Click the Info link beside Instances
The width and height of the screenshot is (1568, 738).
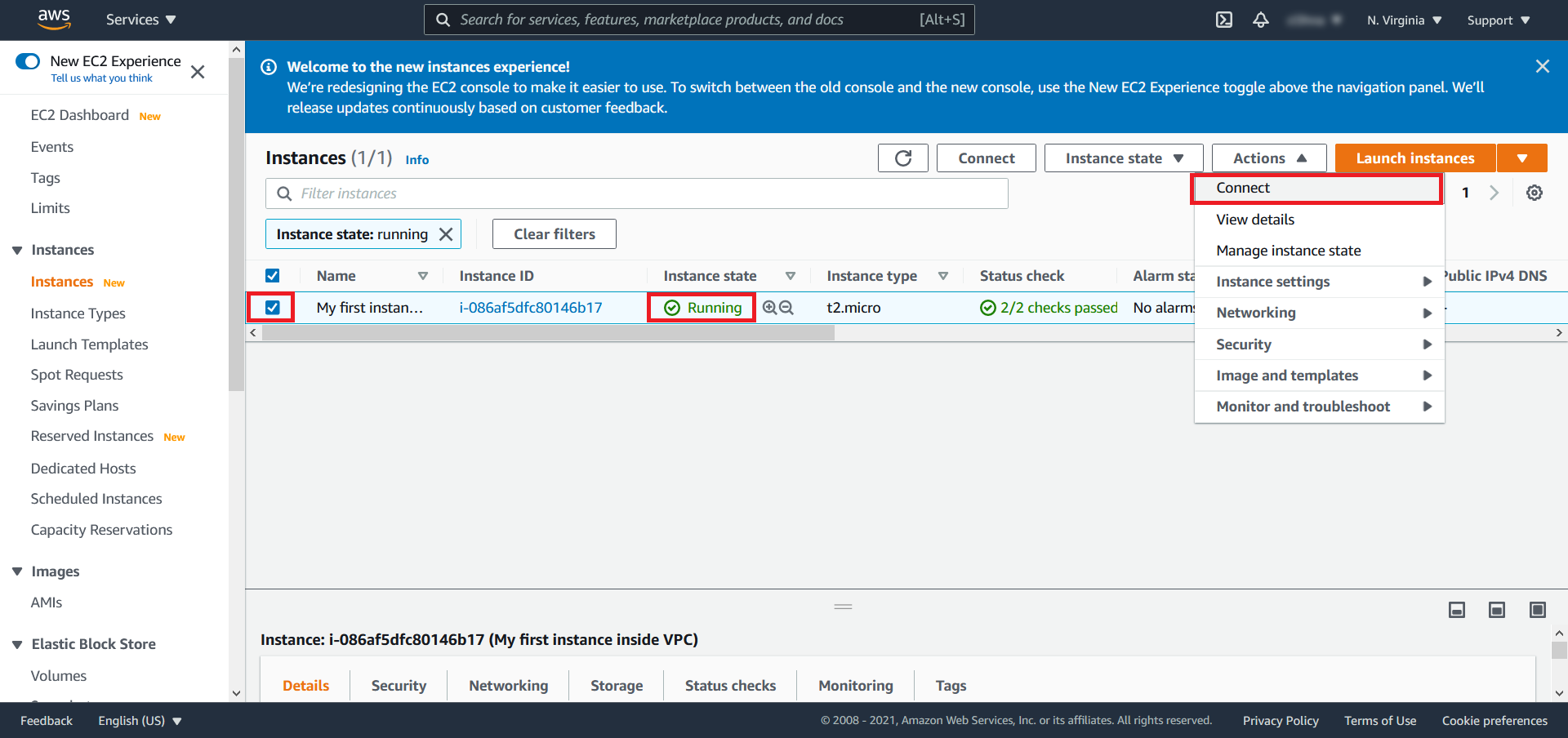(x=416, y=160)
